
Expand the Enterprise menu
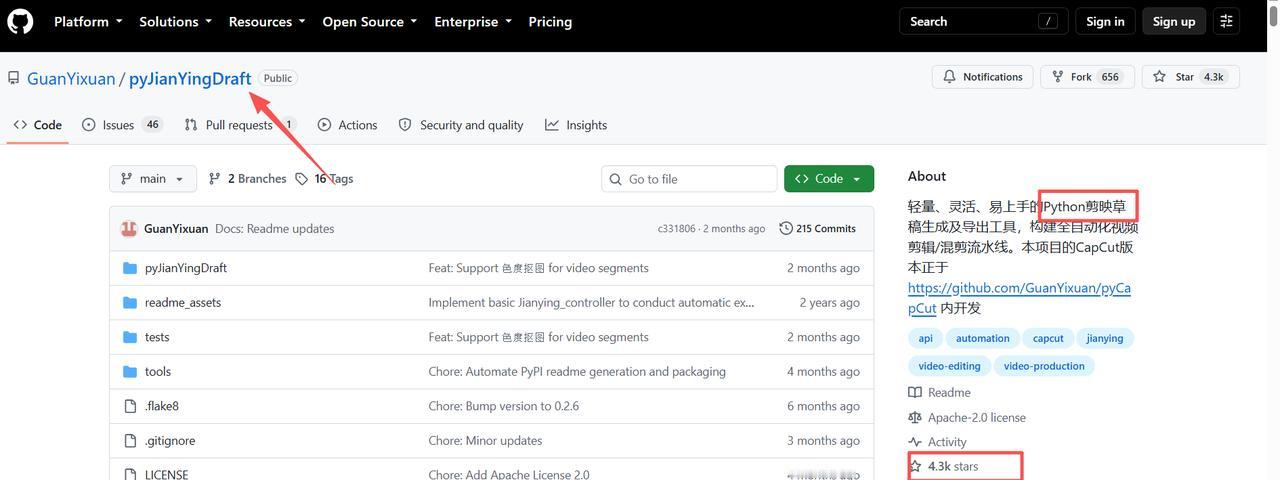coord(473,21)
